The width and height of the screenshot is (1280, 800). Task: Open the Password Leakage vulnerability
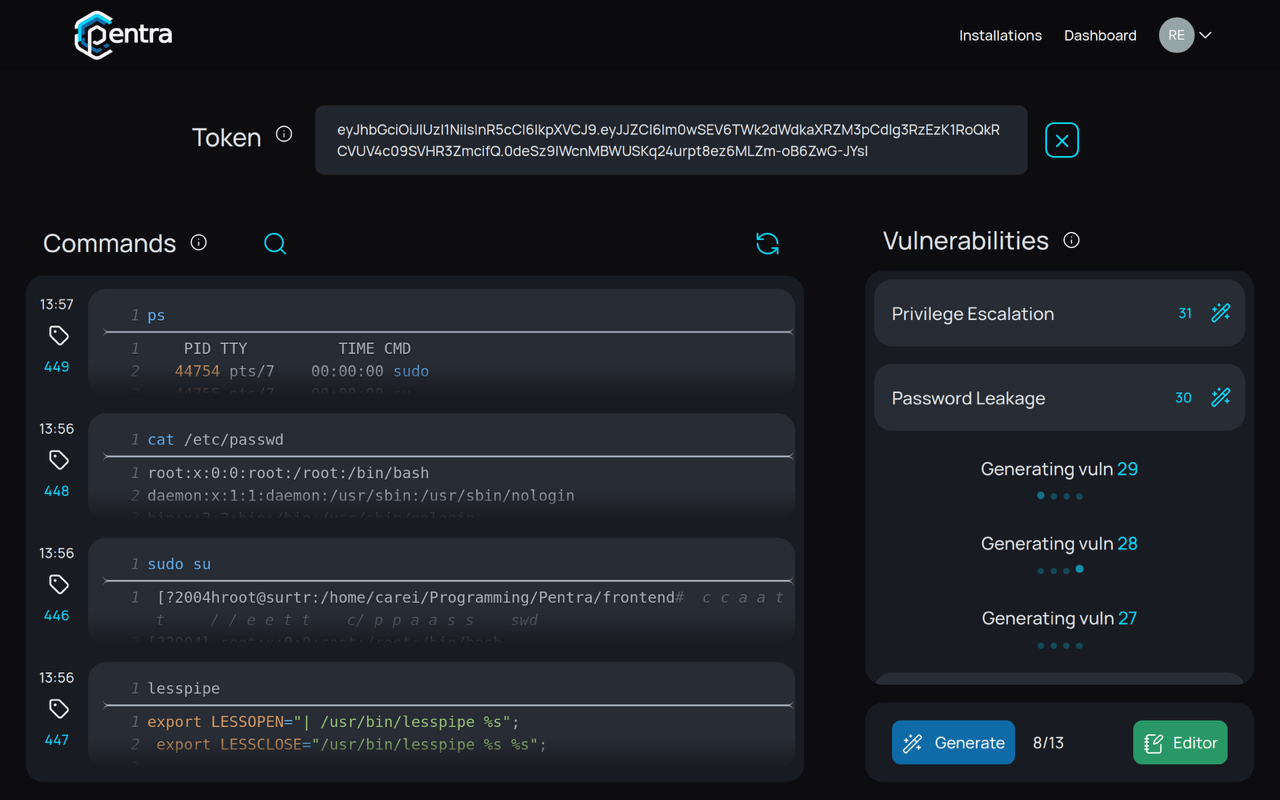click(1059, 398)
